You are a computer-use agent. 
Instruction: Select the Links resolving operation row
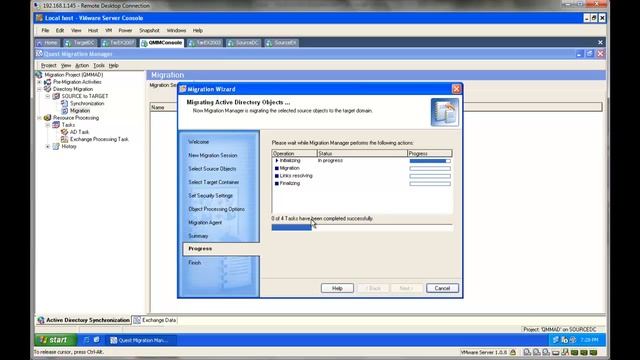point(362,176)
